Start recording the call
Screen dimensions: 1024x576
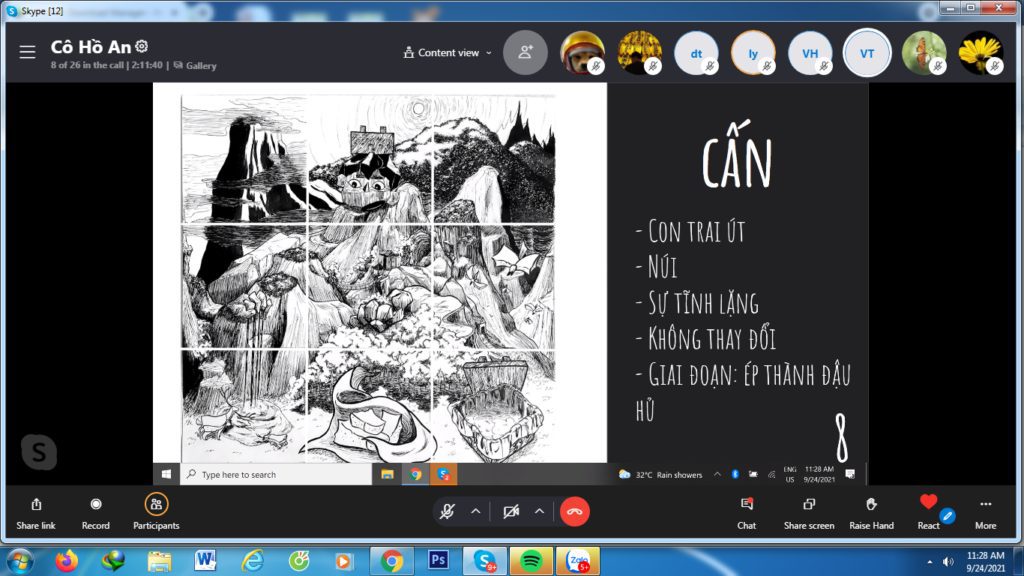(96, 510)
